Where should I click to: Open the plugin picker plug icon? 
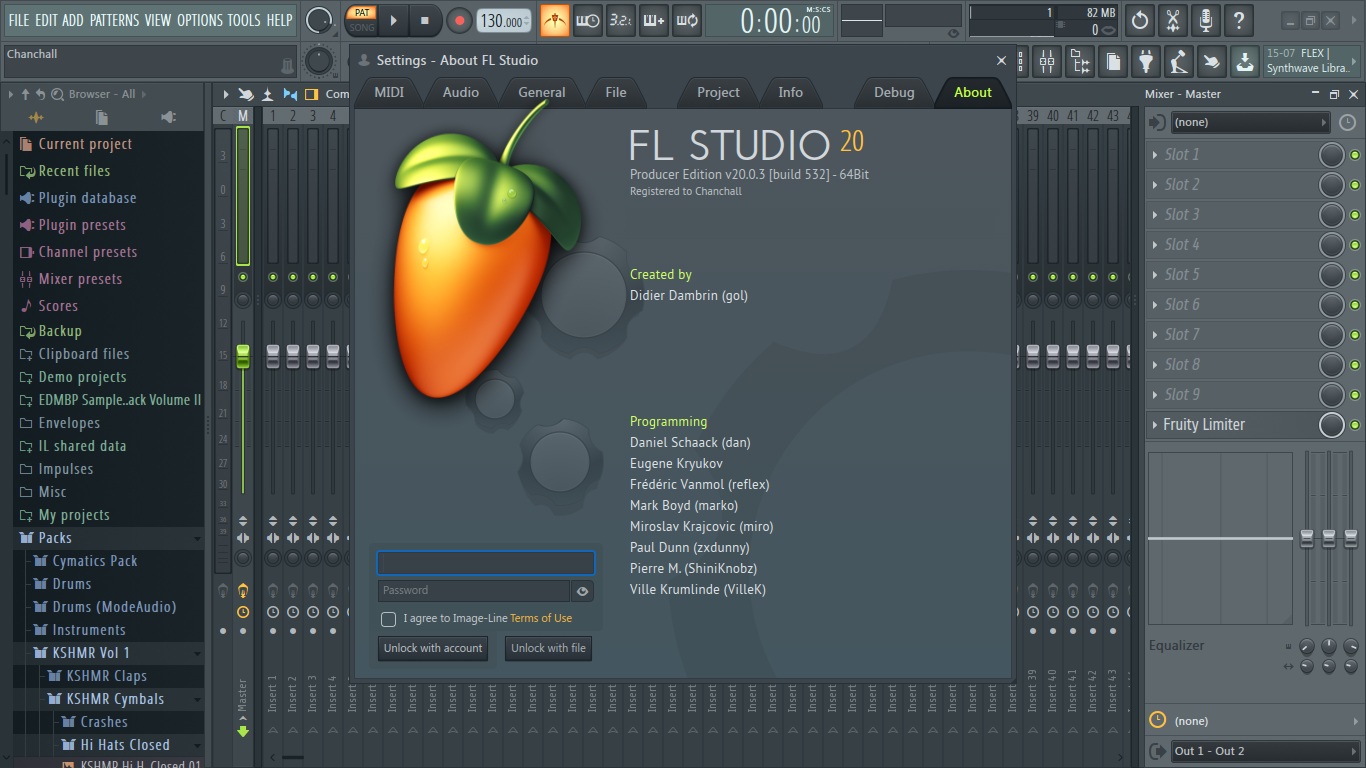1146,62
